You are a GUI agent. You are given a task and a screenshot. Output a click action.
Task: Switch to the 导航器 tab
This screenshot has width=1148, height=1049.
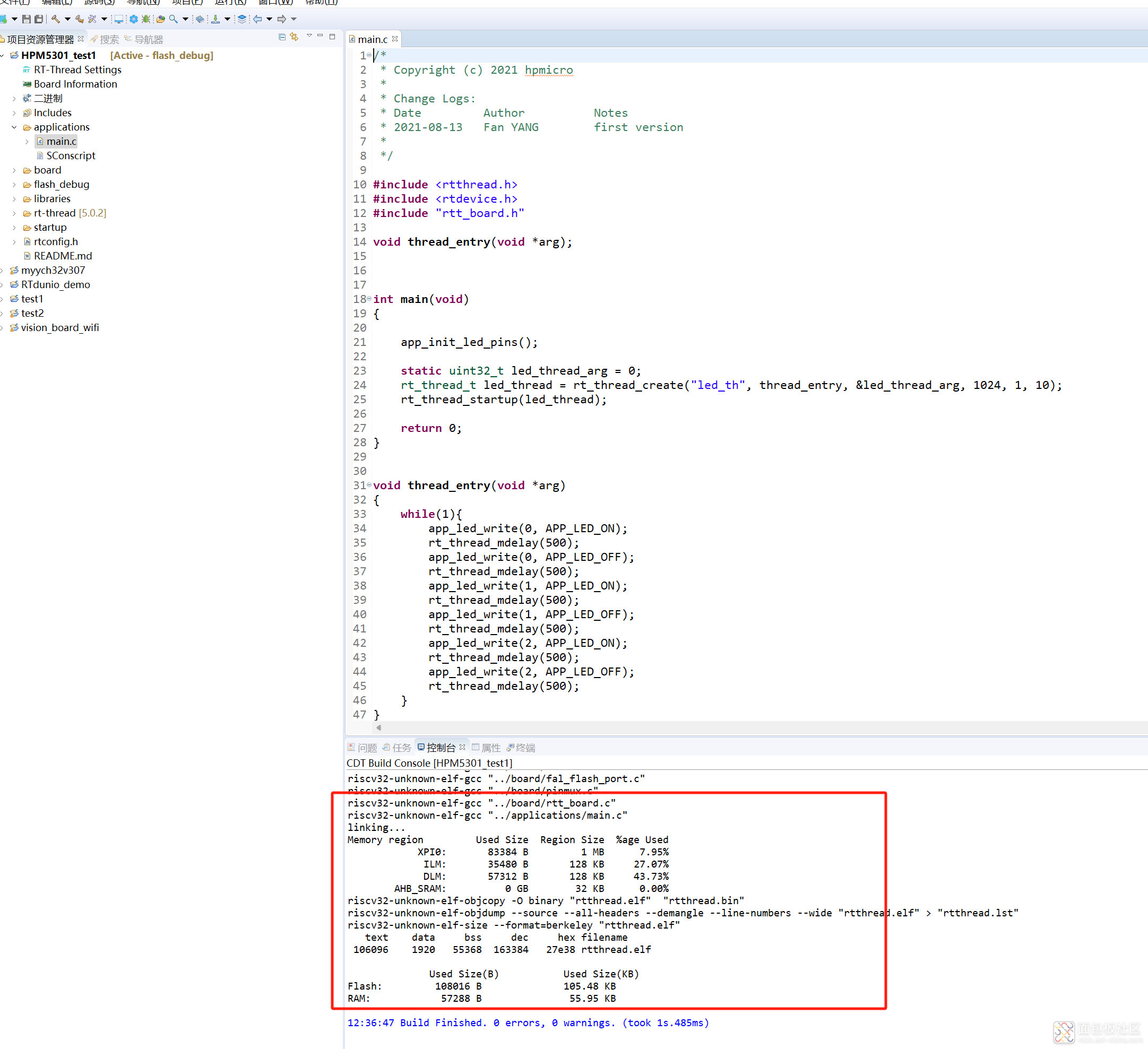pyautogui.click(x=144, y=39)
